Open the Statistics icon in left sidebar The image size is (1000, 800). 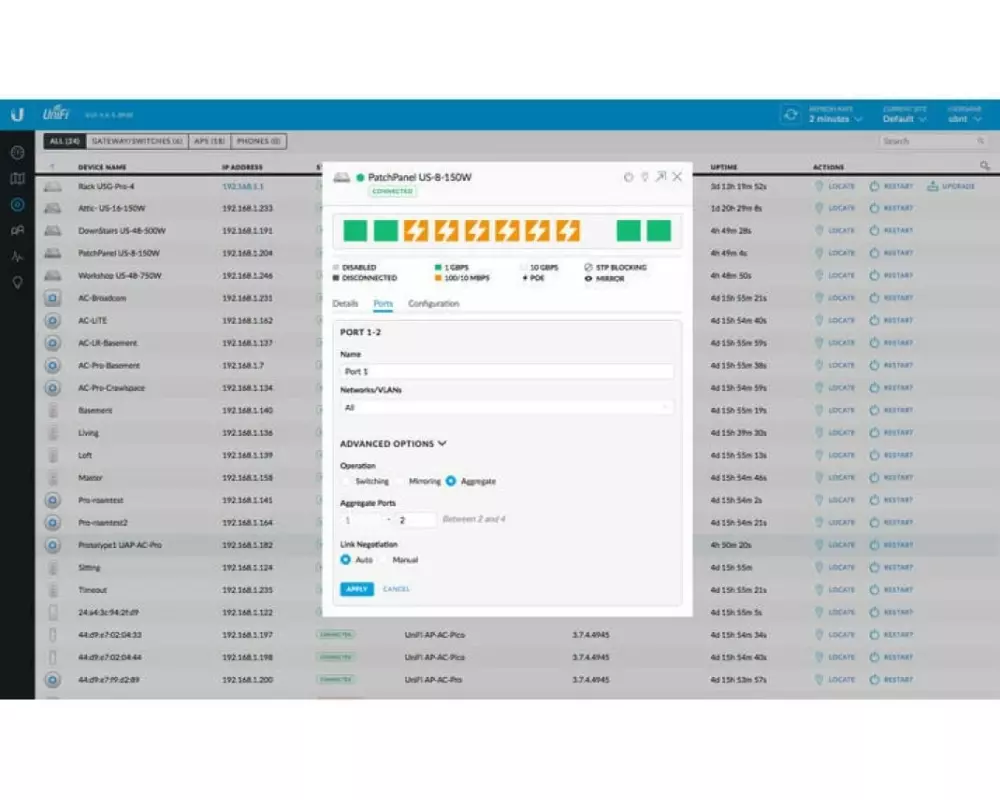tap(17, 256)
